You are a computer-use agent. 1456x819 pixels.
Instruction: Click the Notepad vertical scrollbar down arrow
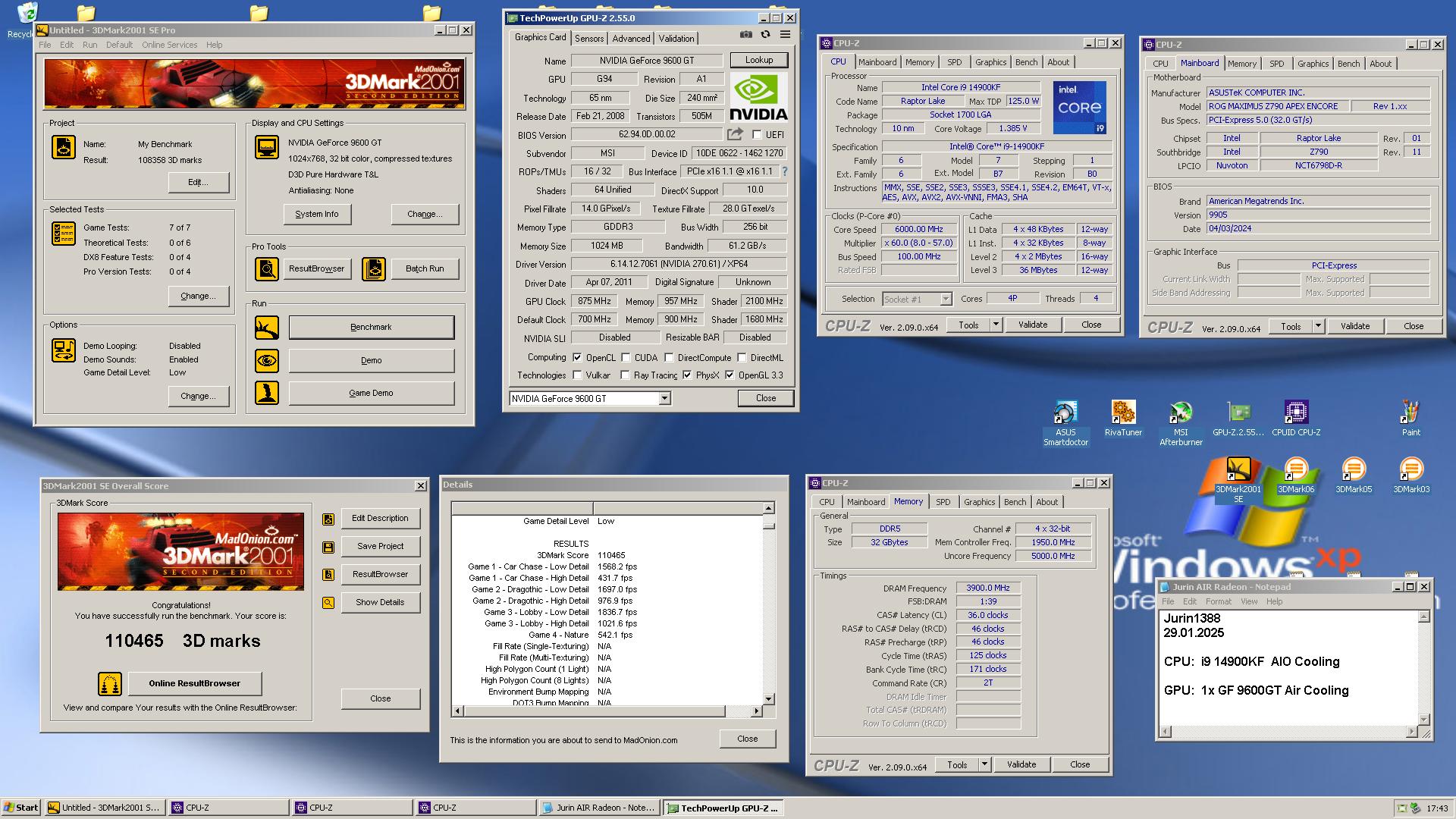pos(1423,720)
